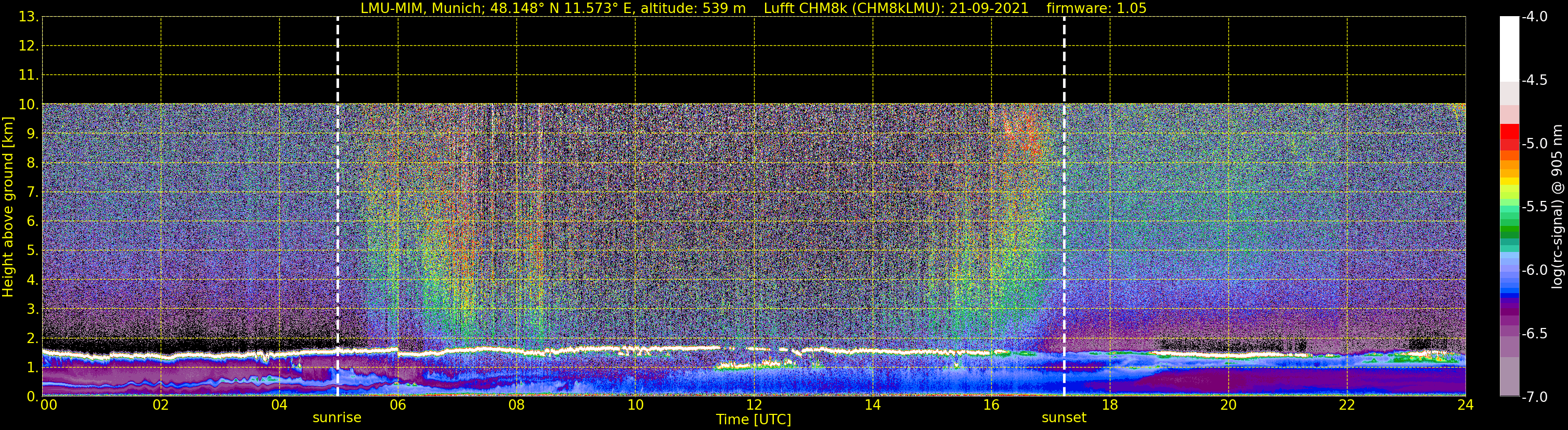Click the white dashed sunset line
The width and height of the screenshot is (1568, 430).
click(x=1064, y=207)
